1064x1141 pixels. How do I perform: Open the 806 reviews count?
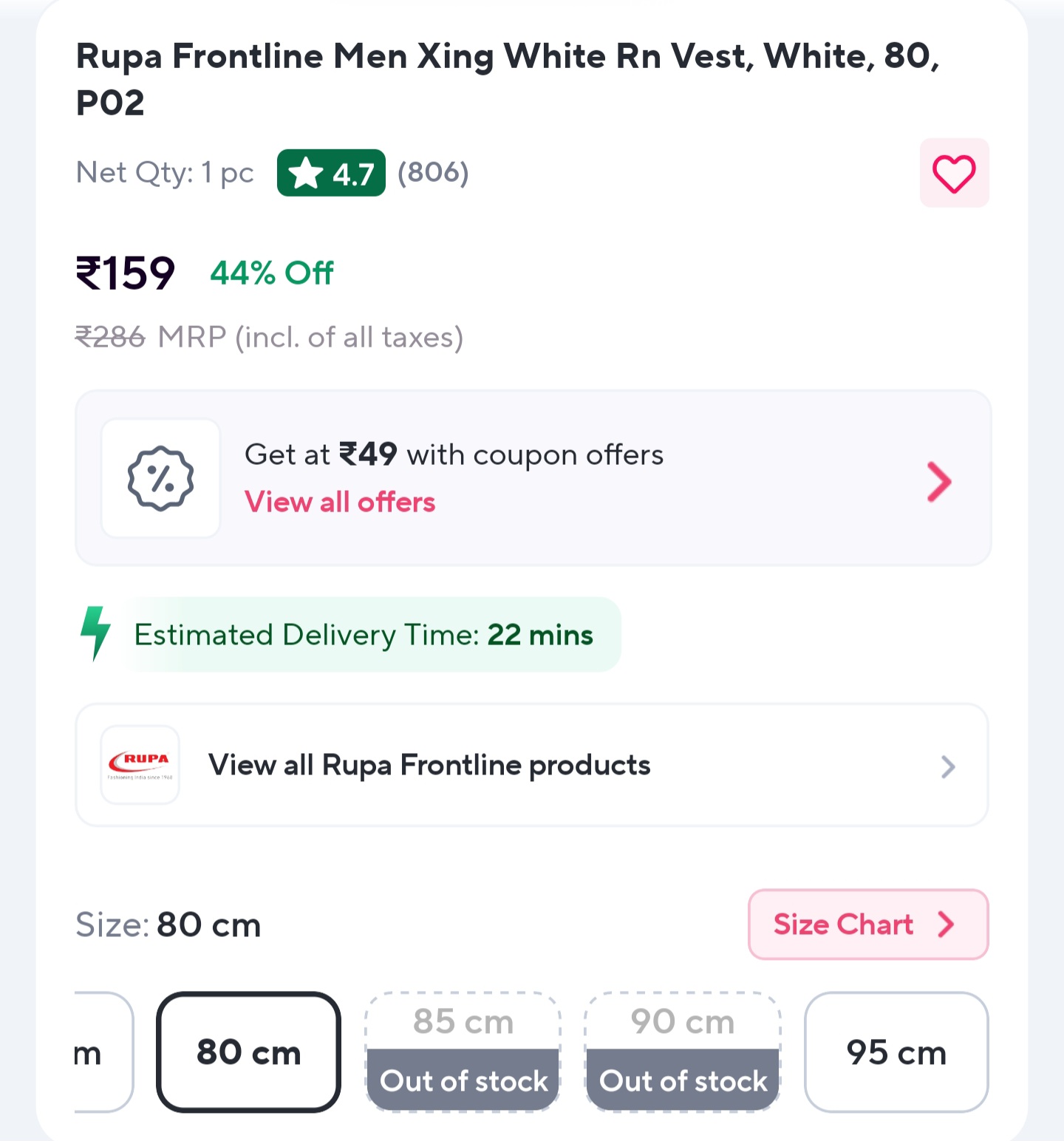[433, 173]
